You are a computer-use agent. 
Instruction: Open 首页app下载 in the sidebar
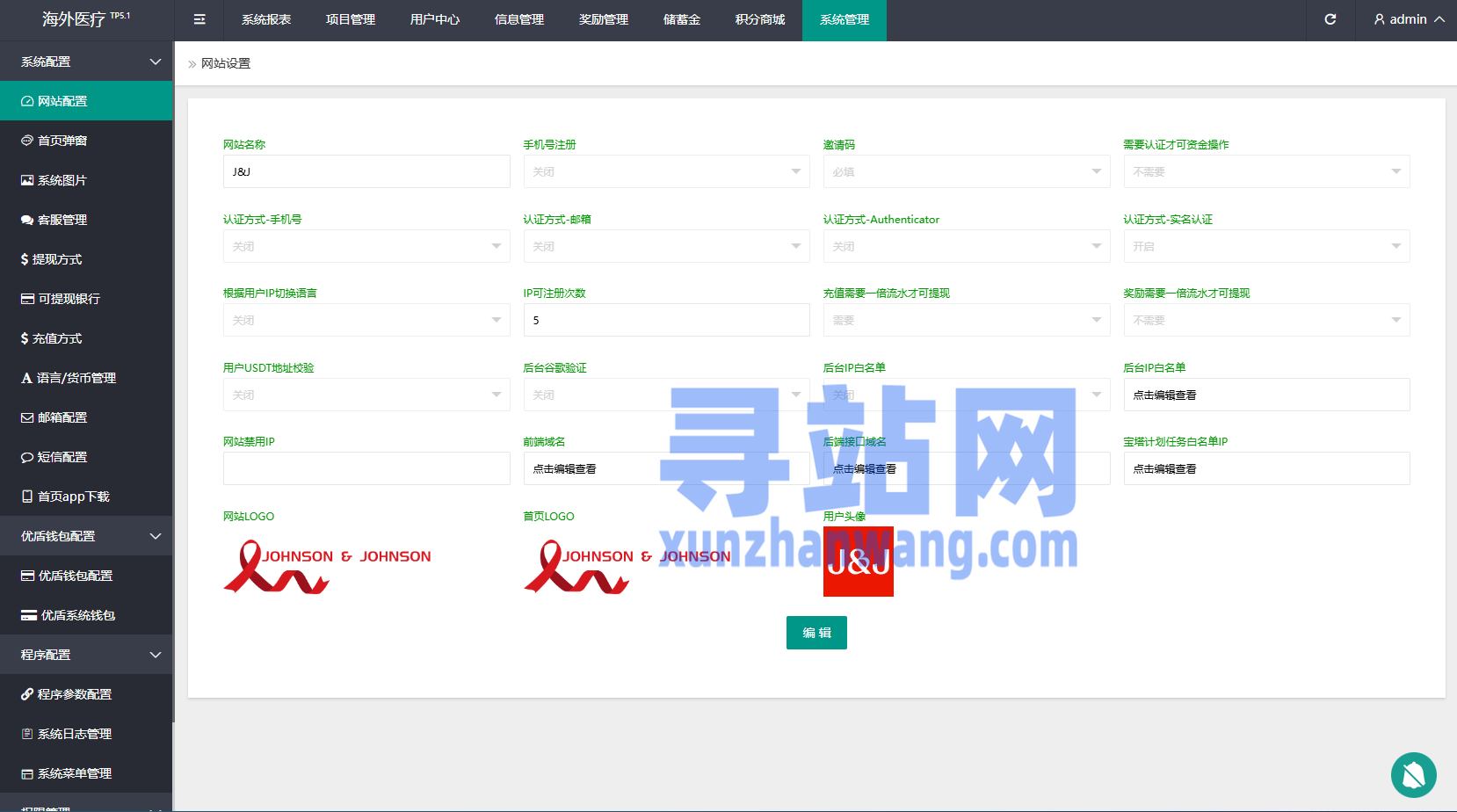click(86, 497)
